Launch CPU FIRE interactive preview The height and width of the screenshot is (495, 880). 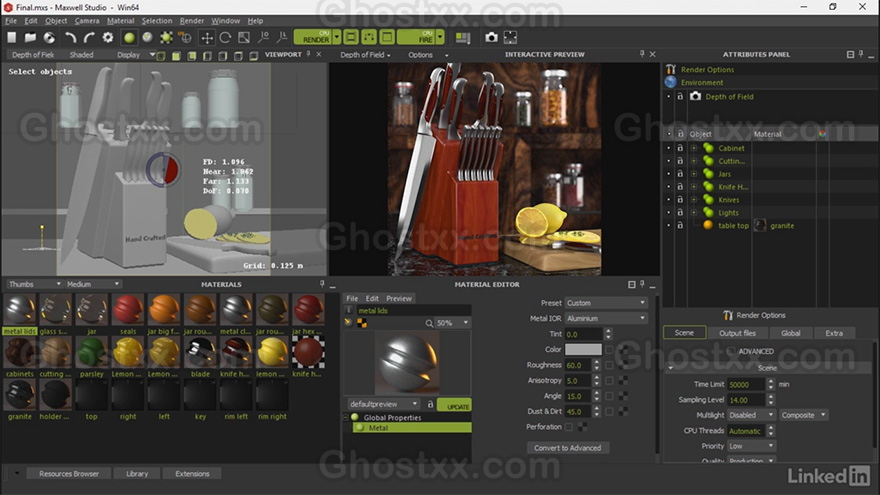point(416,37)
